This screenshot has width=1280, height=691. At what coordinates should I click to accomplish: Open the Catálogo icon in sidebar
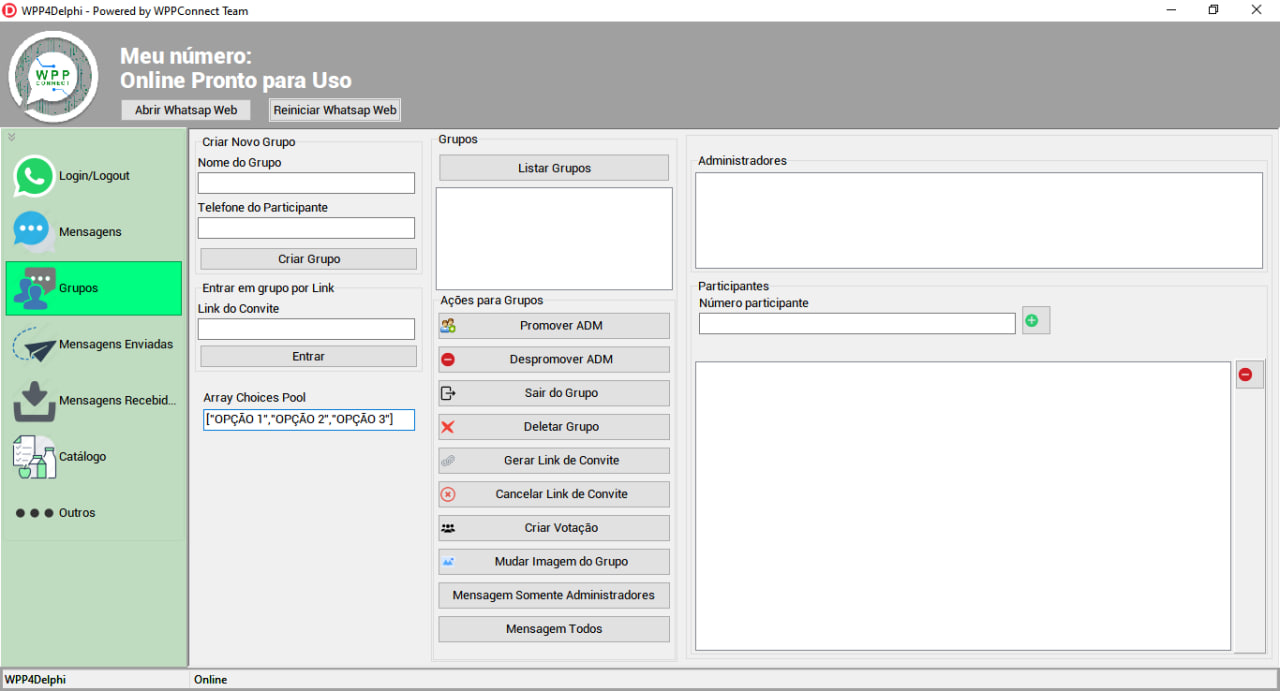tap(34, 456)
